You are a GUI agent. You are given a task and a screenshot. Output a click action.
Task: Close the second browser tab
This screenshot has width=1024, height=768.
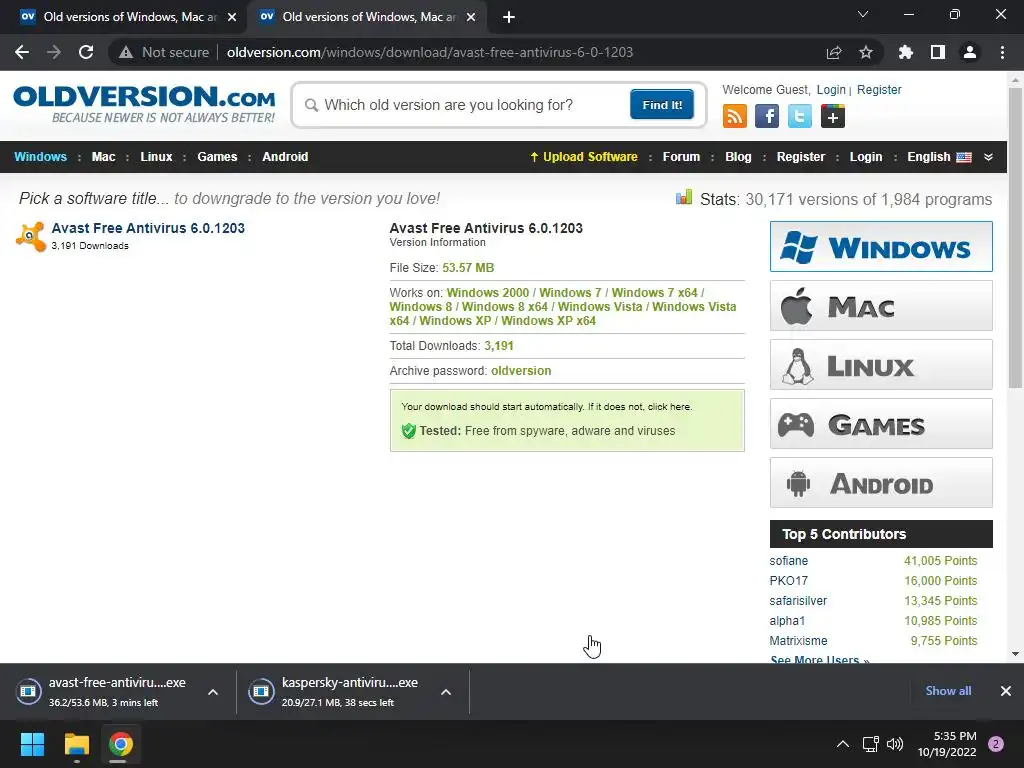tap(471, 17)
